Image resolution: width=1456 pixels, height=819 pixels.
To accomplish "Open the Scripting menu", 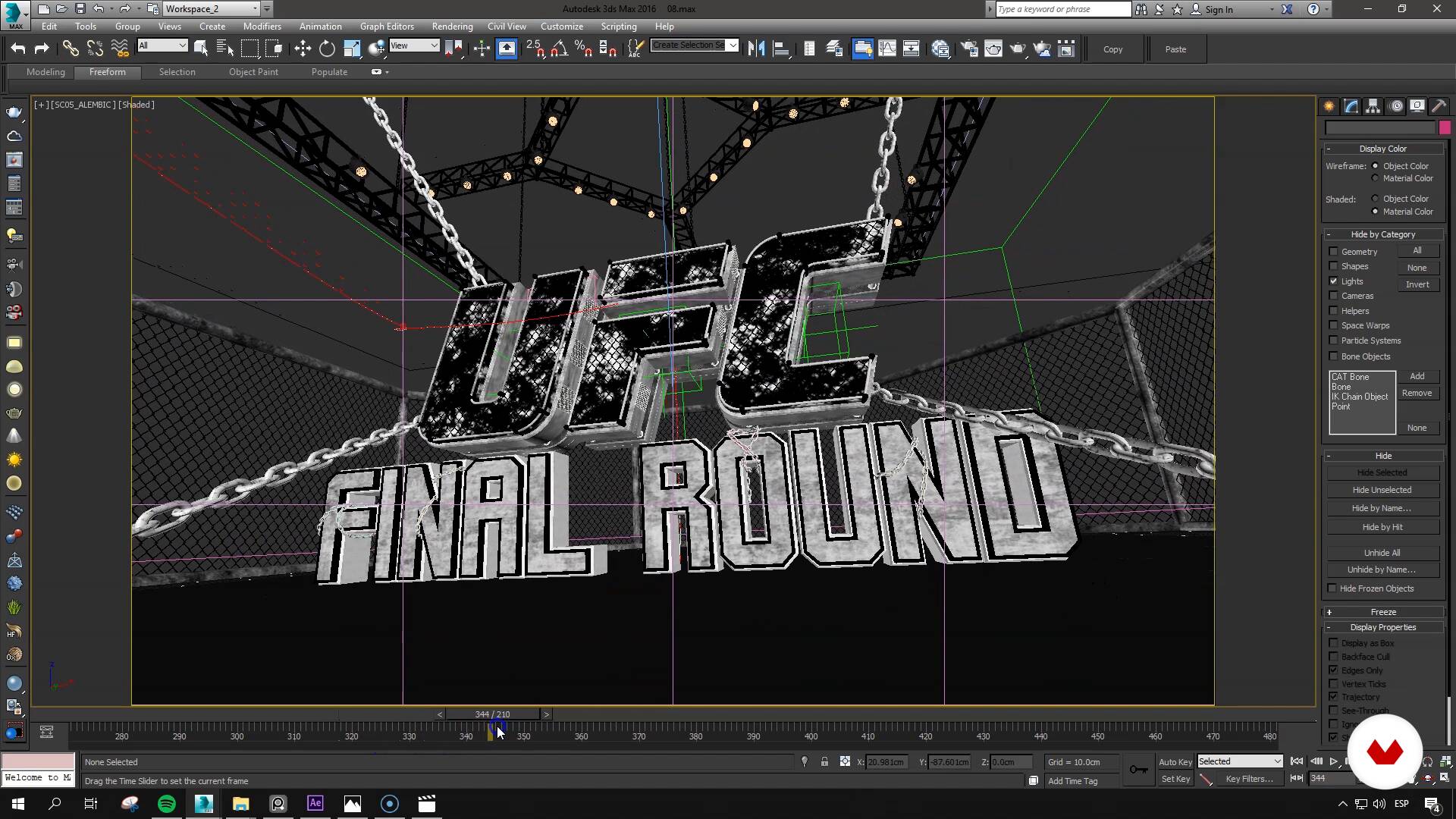I will click(619, 27).
